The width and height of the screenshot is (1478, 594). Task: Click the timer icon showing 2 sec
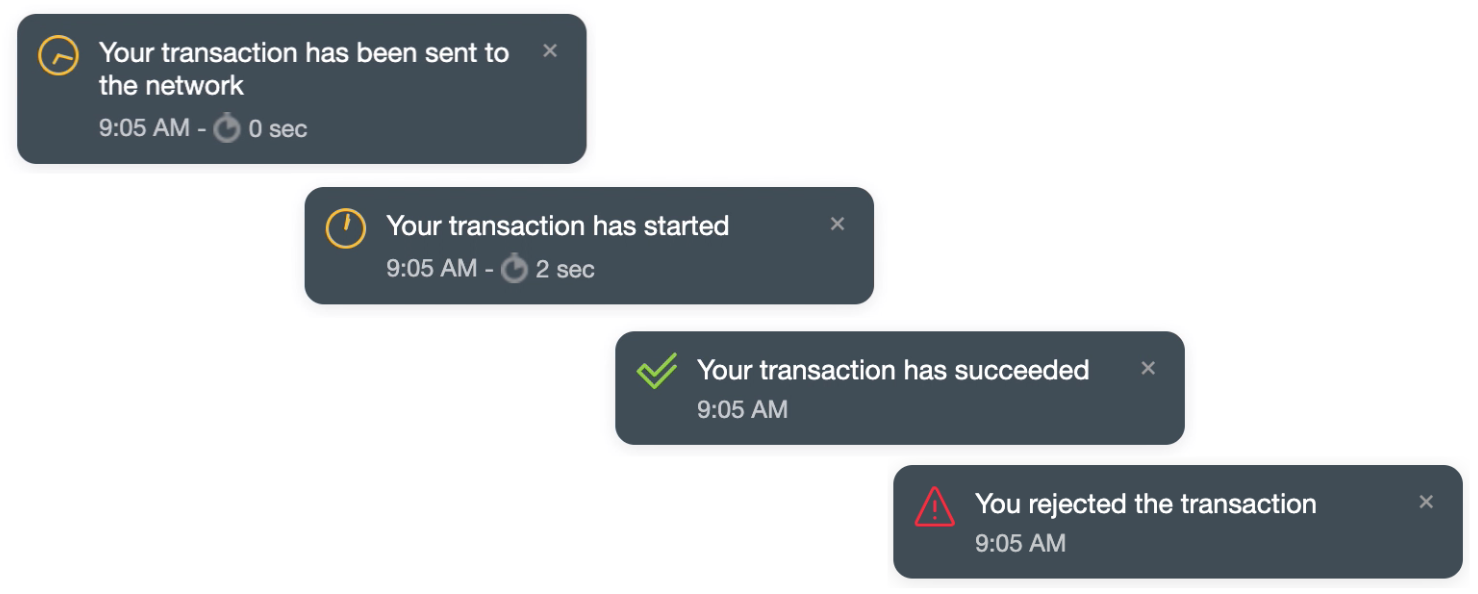513,268
